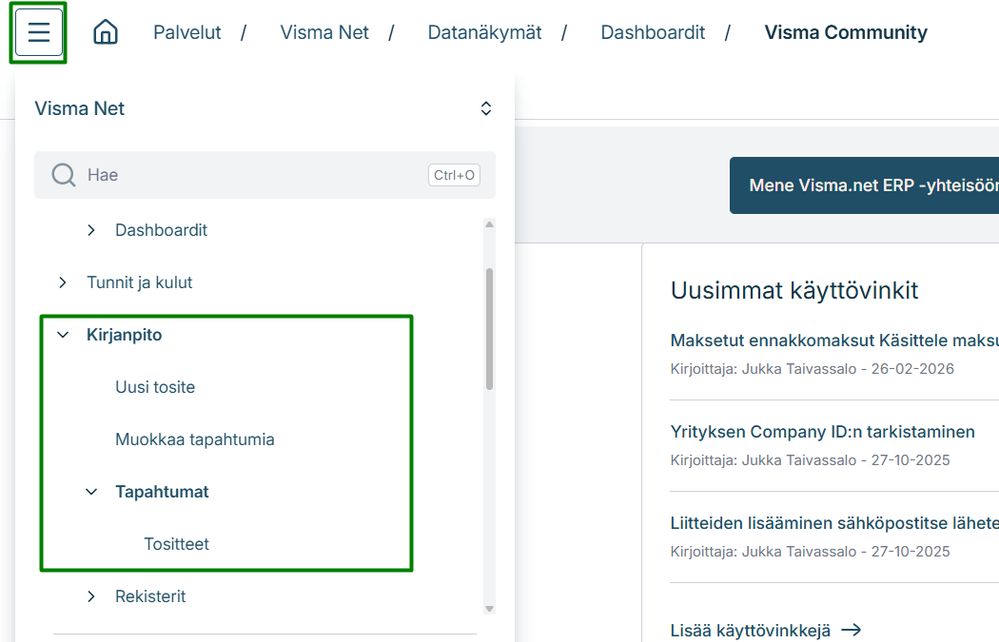Screen dimensions: 999x642
Task: Select the Rekisterit menu item
Action: pyautogui.click(x=150, y=596)
